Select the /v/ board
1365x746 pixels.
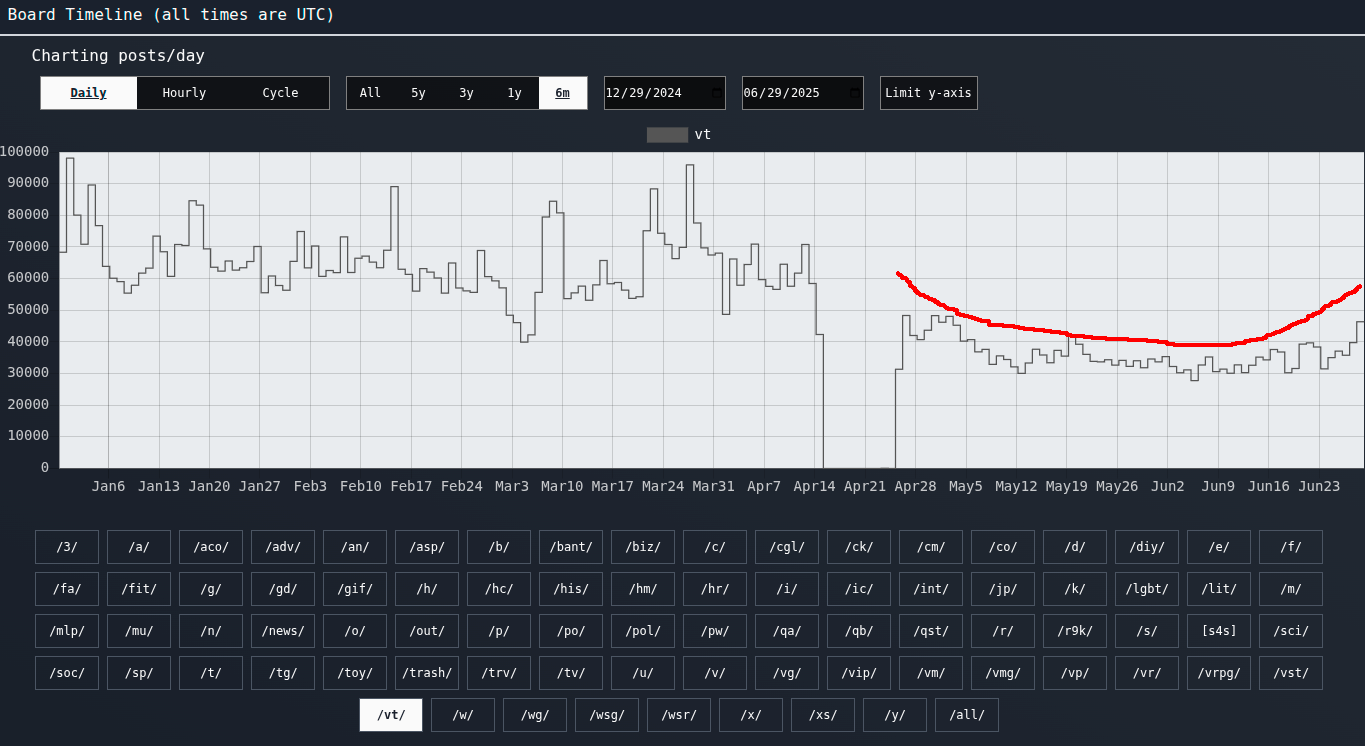pyautogui.click(x=715, y=673)
